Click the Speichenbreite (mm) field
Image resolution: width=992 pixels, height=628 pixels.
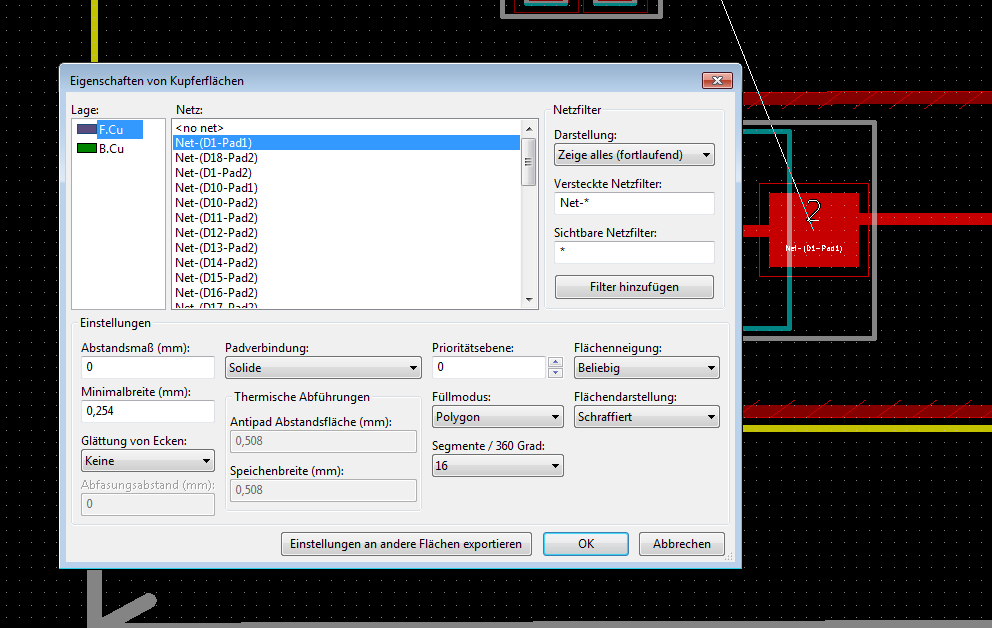(x=323, y=490)
